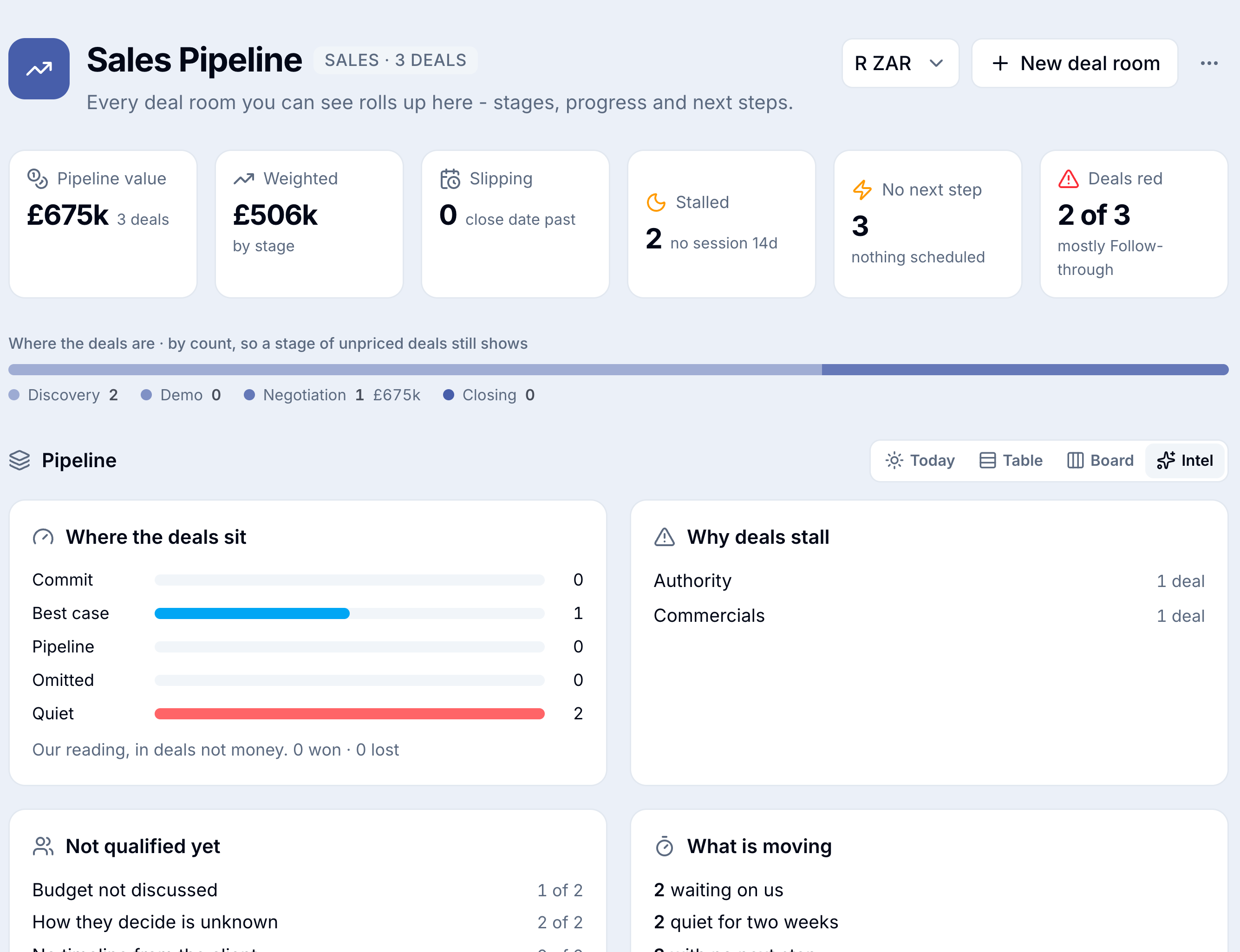Click the Sales Pipeline trend logo icon

(x=39, y=69)
